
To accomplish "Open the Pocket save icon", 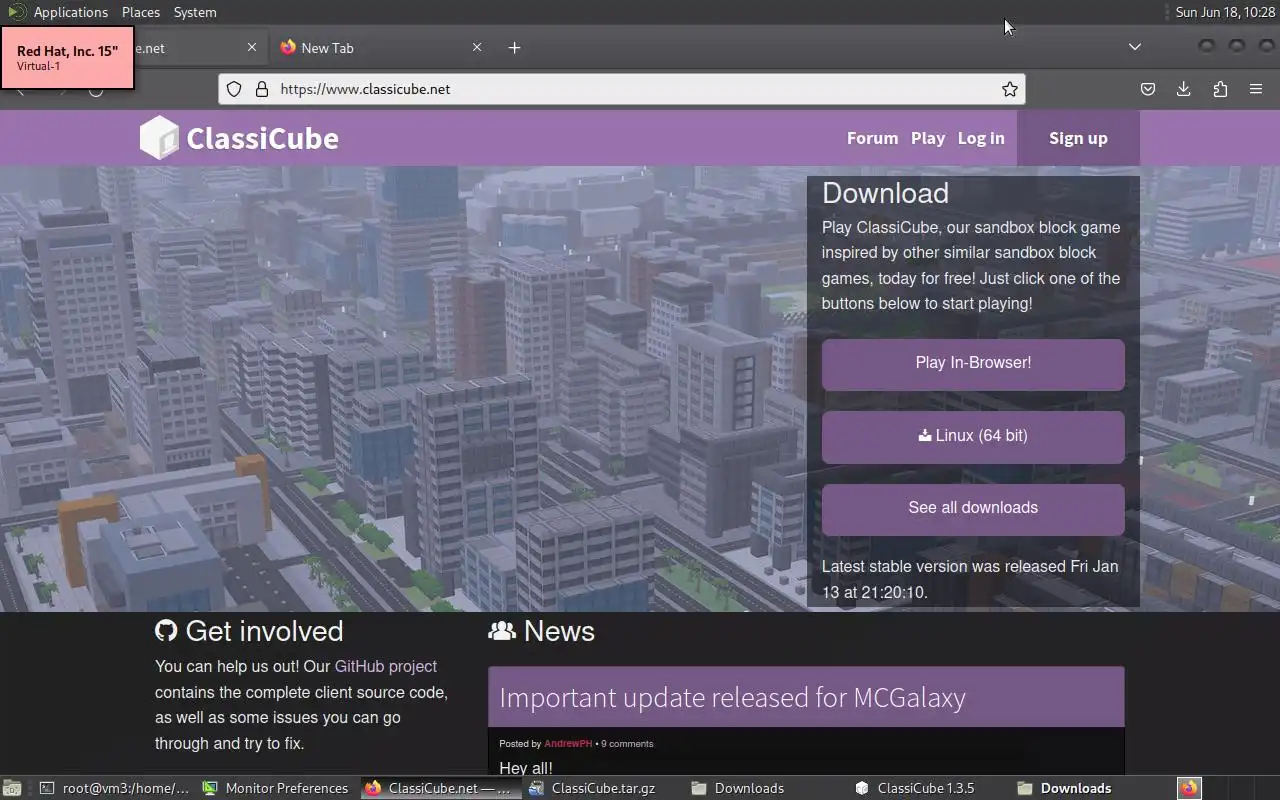I will click(1148, 89).
